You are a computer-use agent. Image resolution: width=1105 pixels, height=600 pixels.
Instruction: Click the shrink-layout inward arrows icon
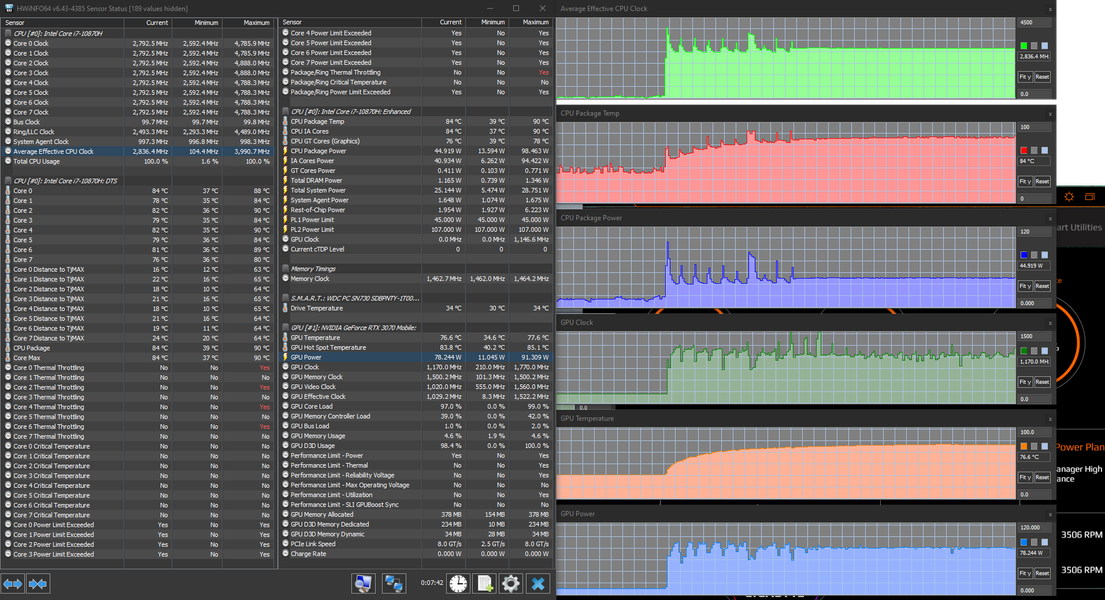click(x=38, y=584)
